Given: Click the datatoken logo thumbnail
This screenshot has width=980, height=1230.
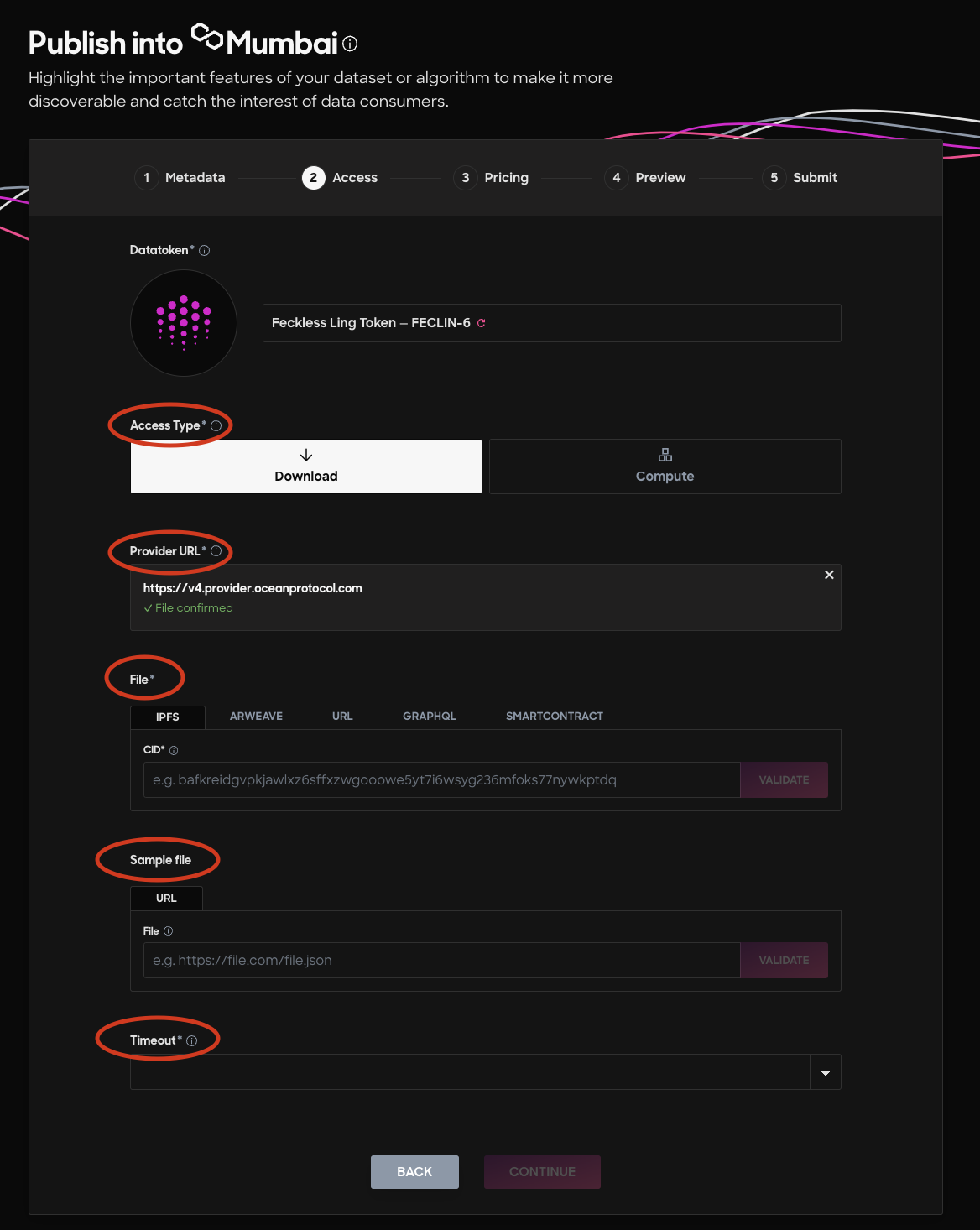Looking at the screenshot, I should pyautogui.click(x=184, y=323).
